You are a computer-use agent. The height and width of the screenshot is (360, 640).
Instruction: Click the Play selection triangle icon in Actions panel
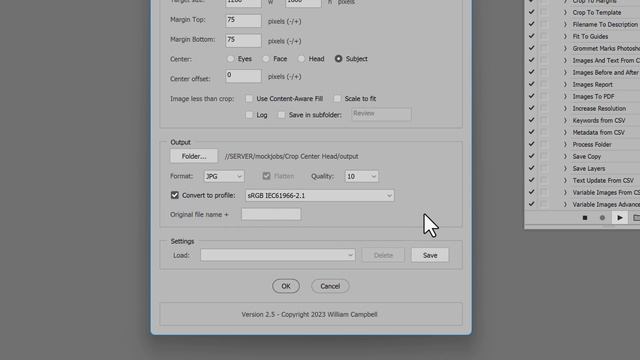point(620,218)
